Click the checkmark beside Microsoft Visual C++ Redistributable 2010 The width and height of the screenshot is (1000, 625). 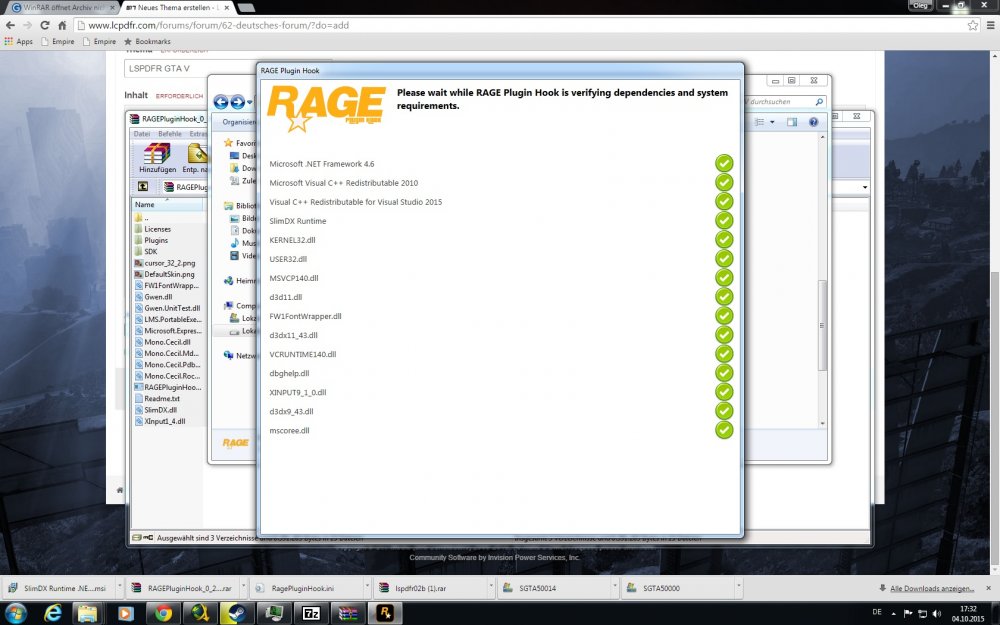724,182
